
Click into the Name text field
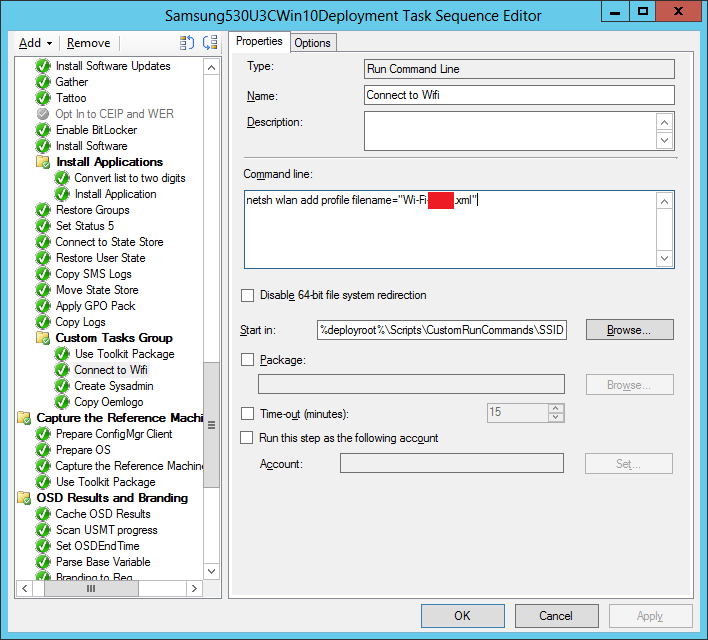coord(519,95)
